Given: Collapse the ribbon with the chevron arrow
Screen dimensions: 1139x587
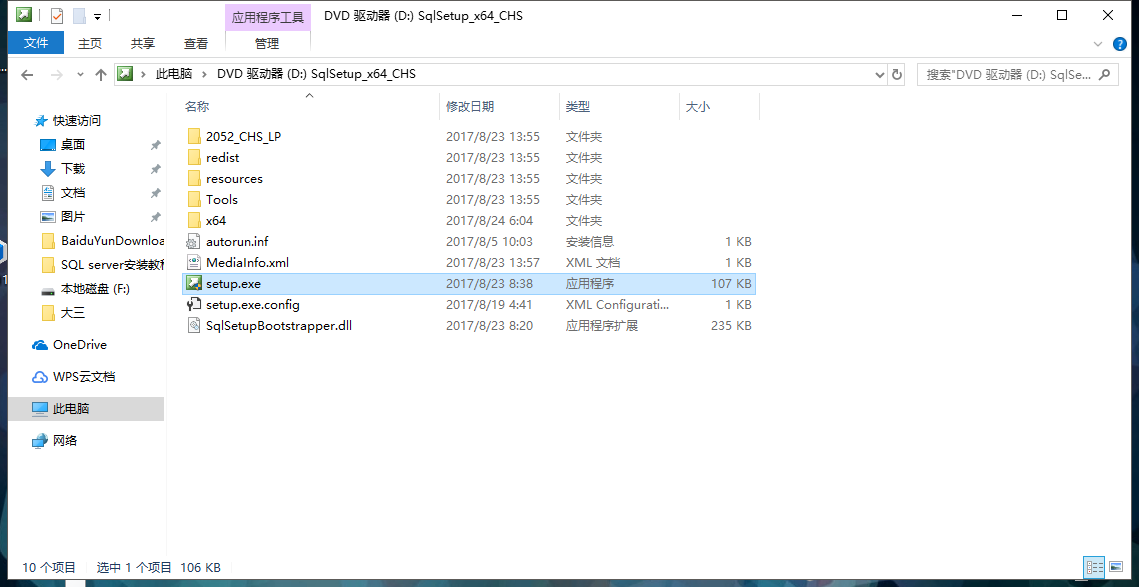Looking at the screenshot, I should point(1097,44).
